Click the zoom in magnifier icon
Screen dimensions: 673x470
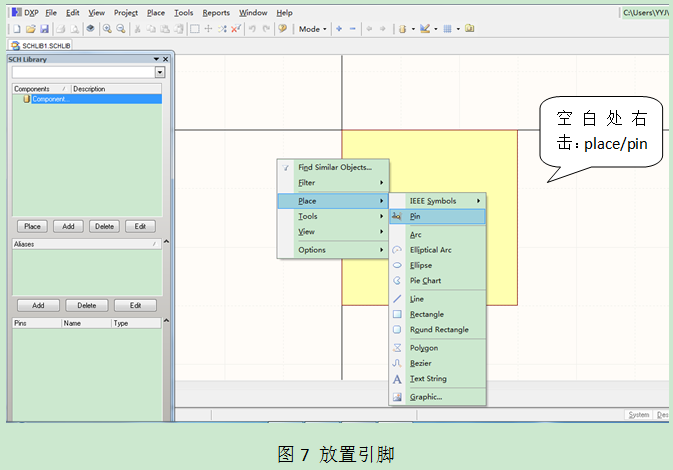(107, 29)
